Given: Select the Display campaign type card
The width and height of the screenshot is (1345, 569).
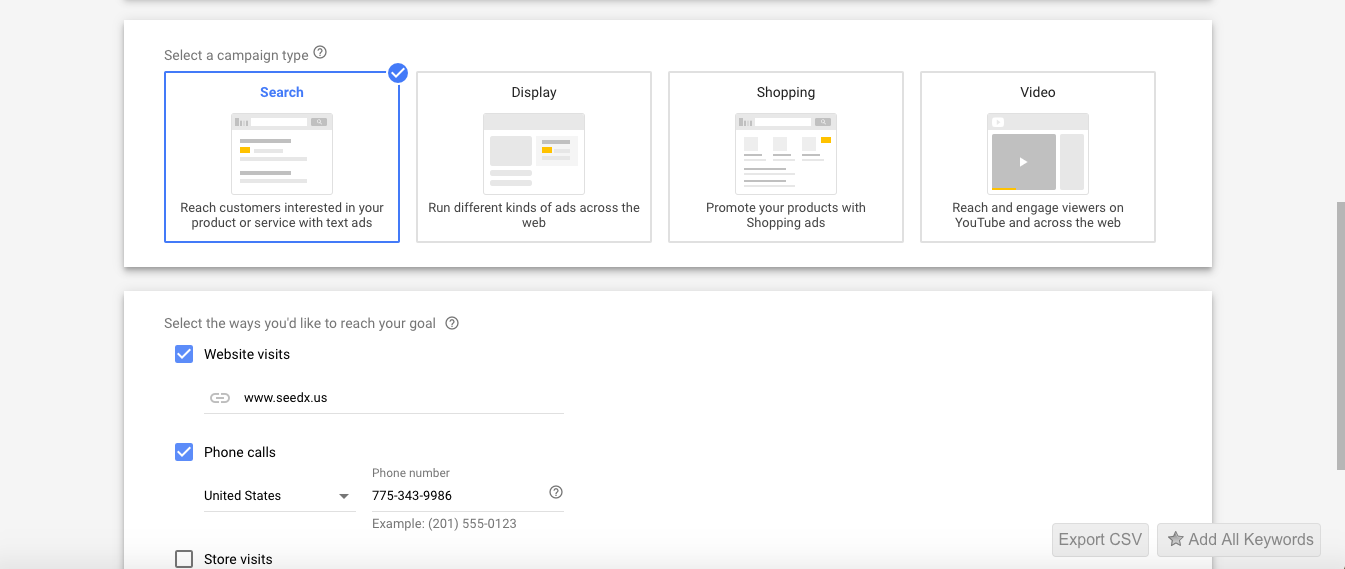Looking at the screenshot, I should point(534,157).
